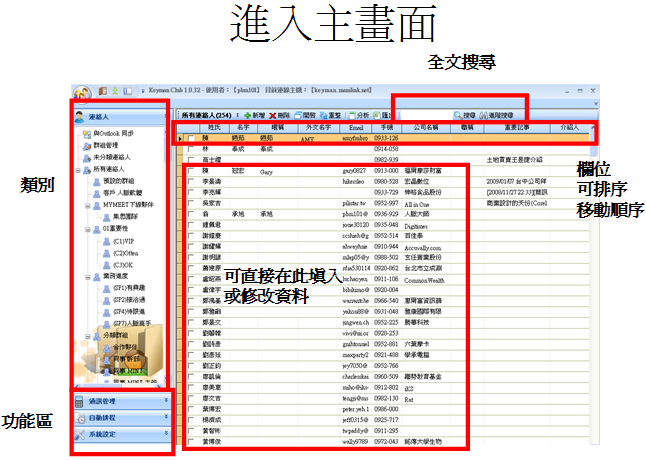Open the 通訊管理 function panel
This screenshot has height=460, width=646.
point(122,401)
